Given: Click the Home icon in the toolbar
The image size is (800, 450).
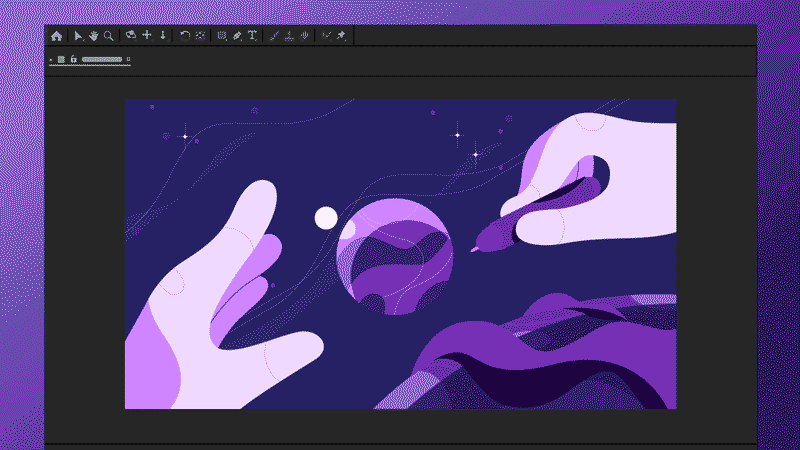Looking at the screenshot, I should pos(57,35).
